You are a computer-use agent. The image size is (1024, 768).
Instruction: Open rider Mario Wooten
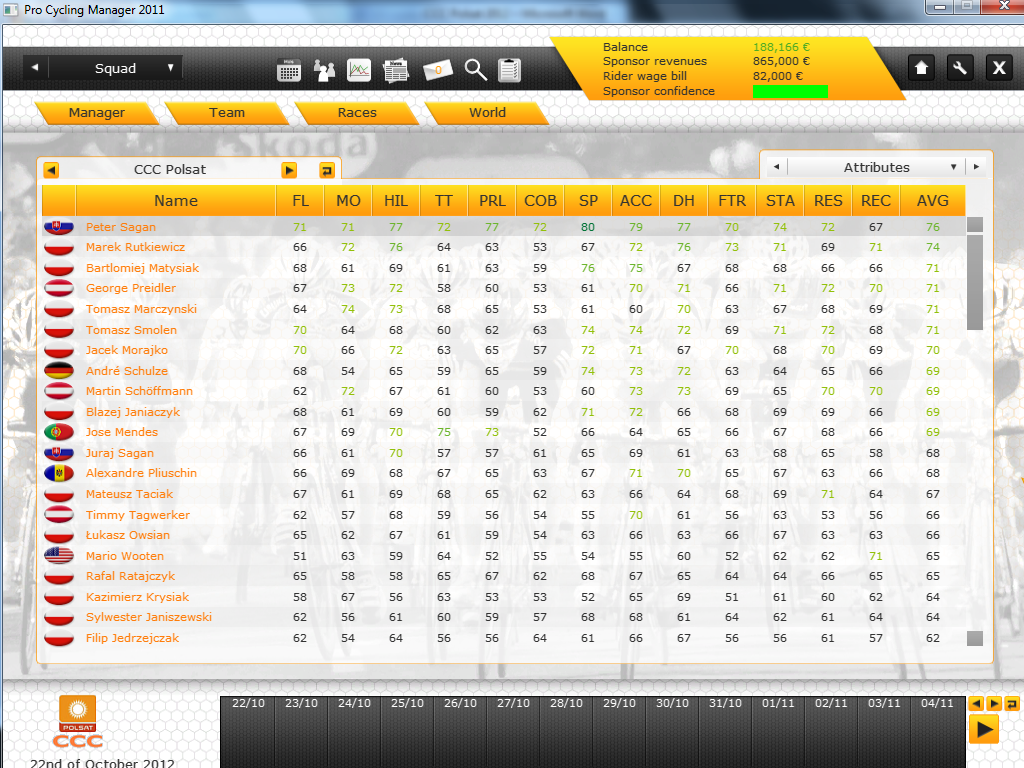tap(125, 556)
